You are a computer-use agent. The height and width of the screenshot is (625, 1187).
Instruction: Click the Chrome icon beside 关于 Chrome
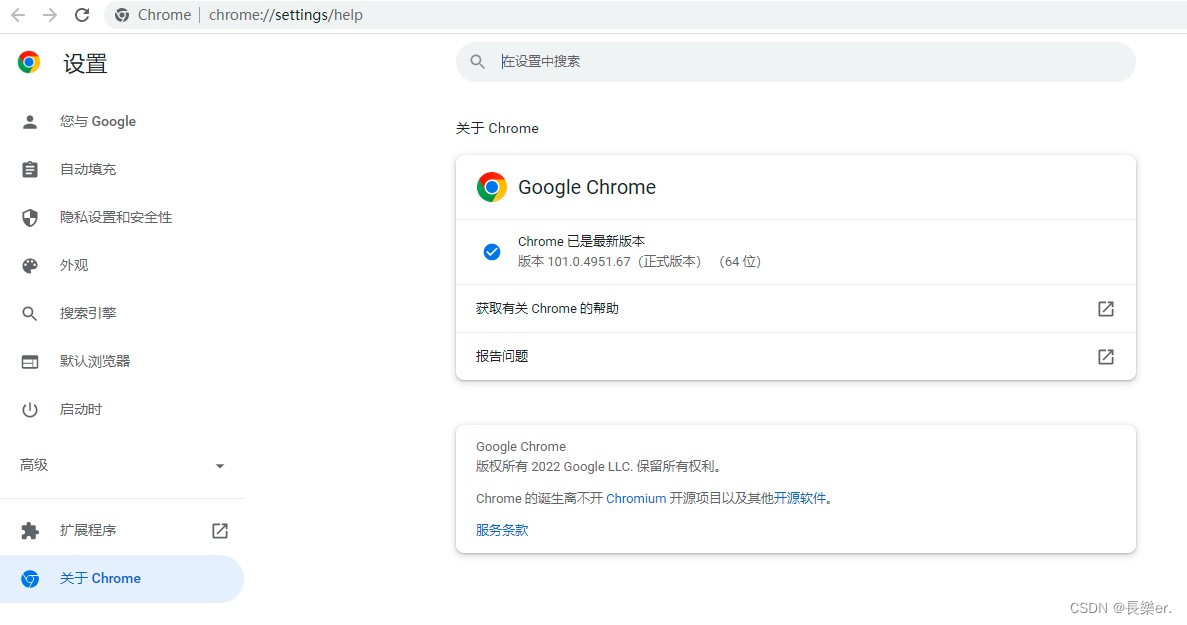[x=30, y=579]
